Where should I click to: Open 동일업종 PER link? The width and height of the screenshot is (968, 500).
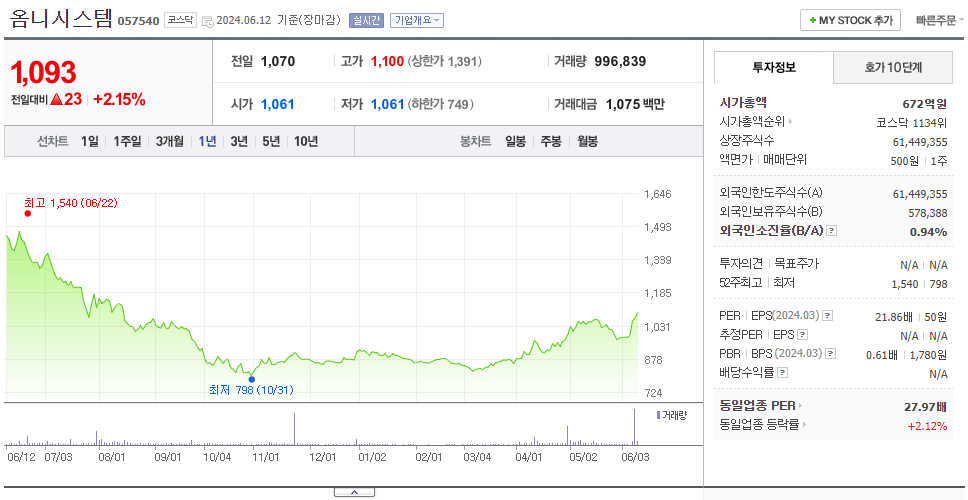tap(761, 406)
